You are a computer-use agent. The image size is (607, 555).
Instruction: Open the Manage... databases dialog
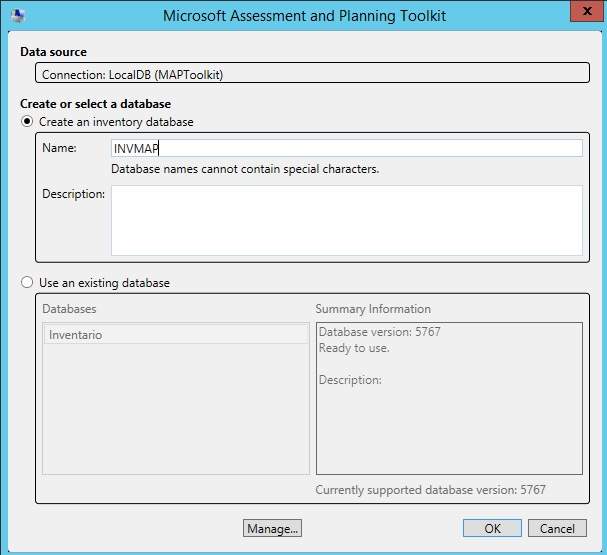point(272,528)
